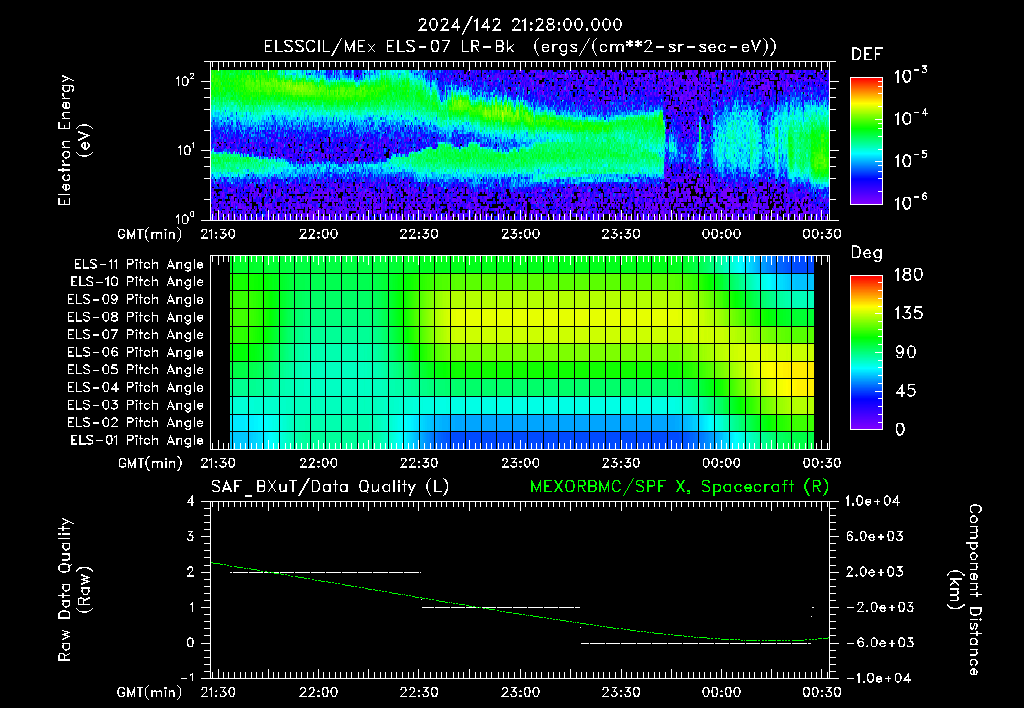Click the DEF legend label
The height and width of the screenshot is (708, 1024).
click(x=867, y=54)
